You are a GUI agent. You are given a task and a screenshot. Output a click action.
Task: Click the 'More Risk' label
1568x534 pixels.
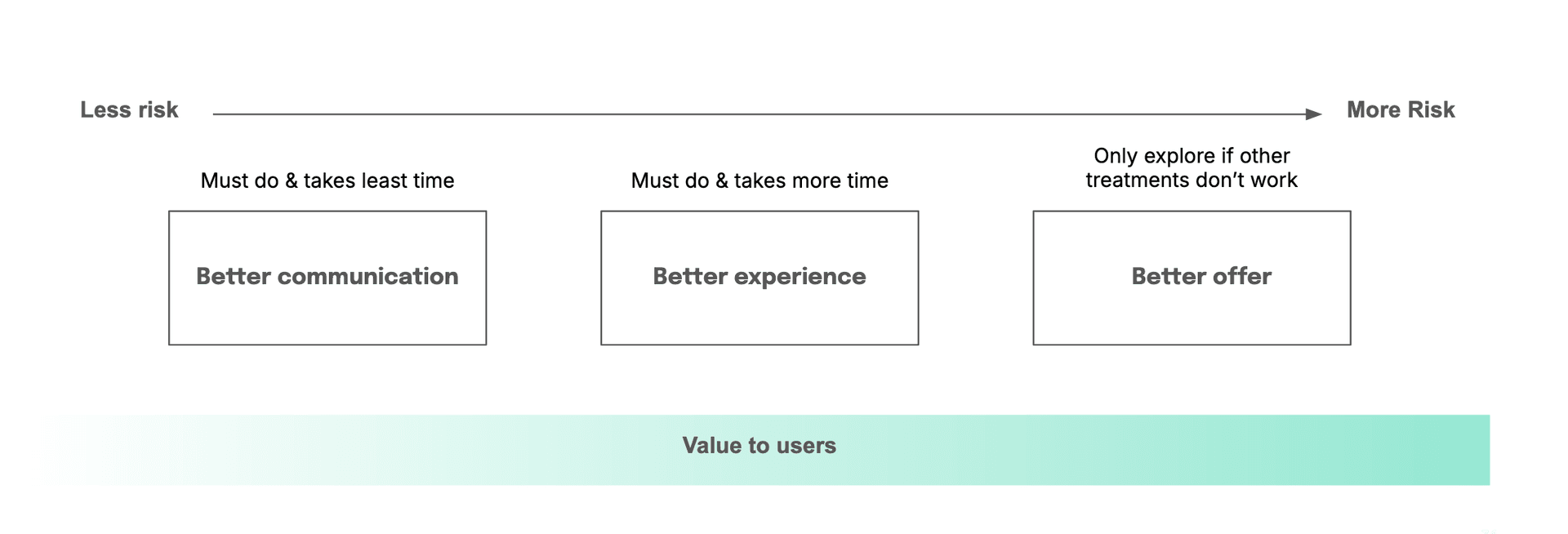tap(1400, 110)
